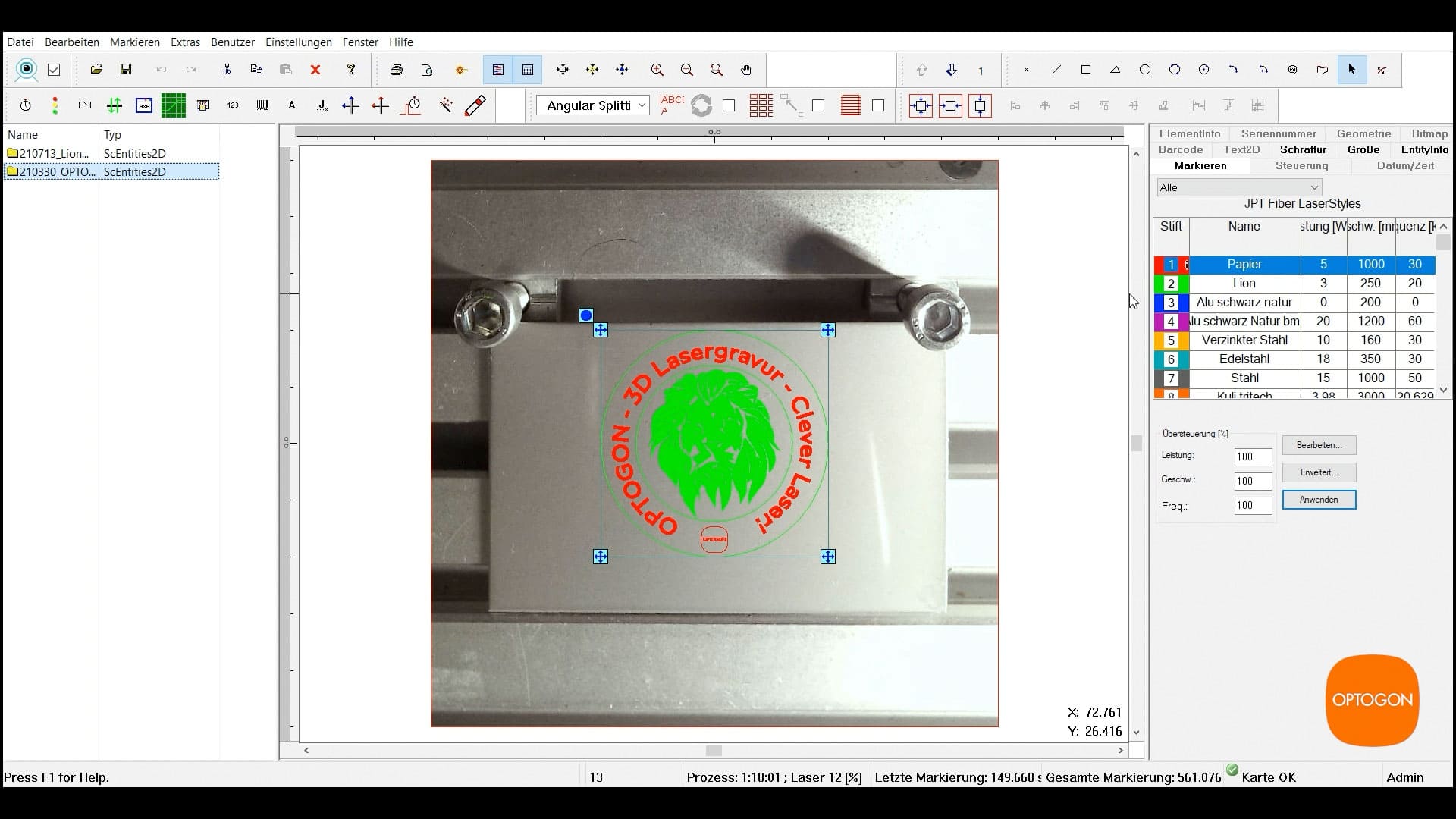Image resolution: width=1456 pixels, height=819 pixels.
Task: Open the Alle filter dropdown
Action: click(1239, 187)
